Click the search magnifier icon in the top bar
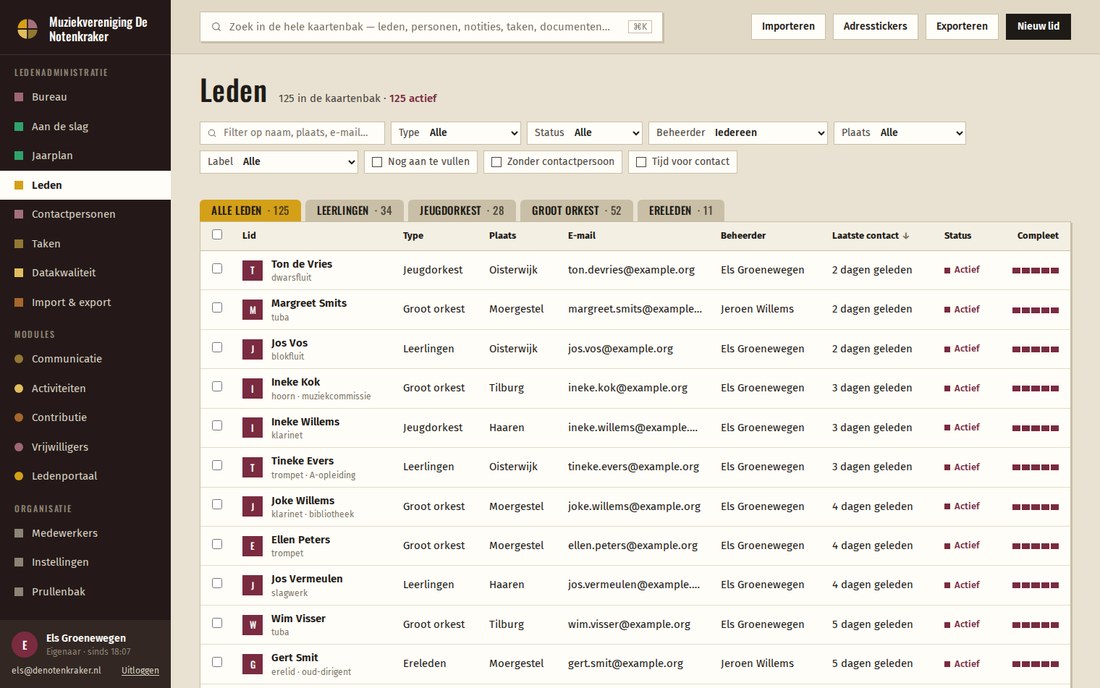The image size is (1100, 688). tap(216, 27)
